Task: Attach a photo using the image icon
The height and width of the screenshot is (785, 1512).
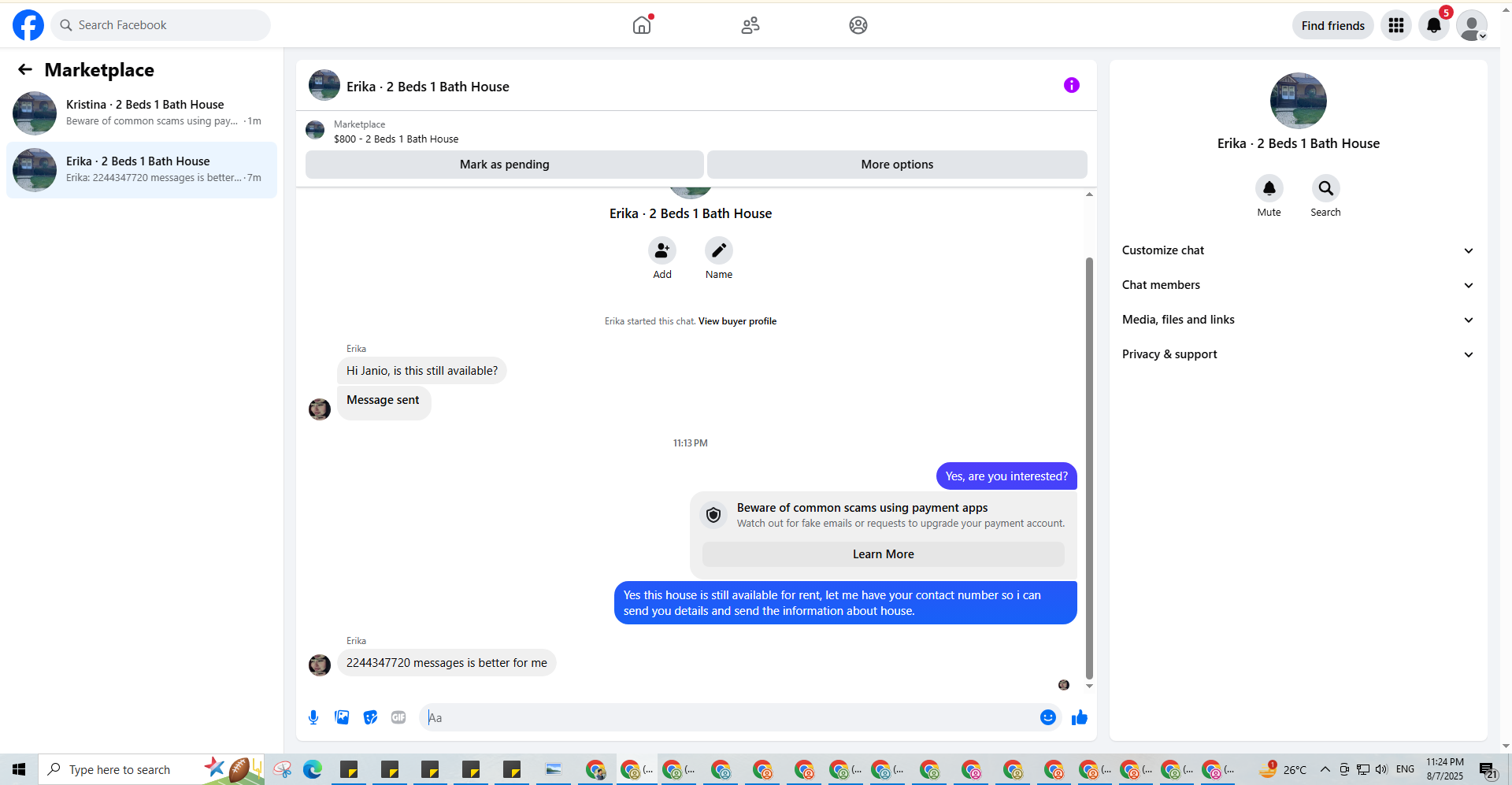Action: 342,717
